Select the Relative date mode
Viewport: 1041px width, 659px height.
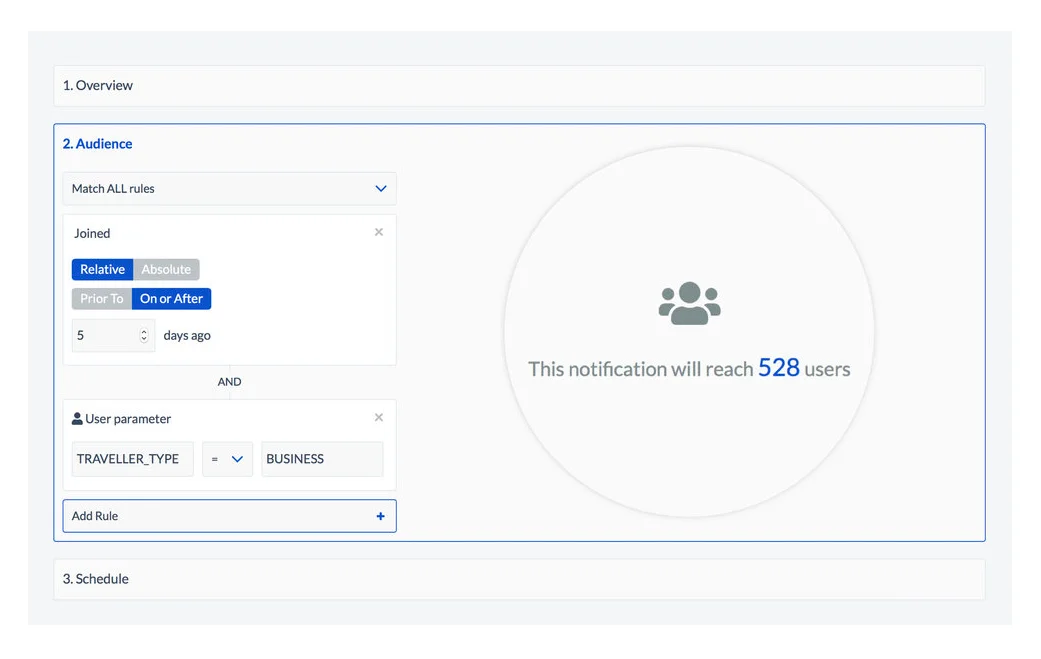[x=102, y=269]
